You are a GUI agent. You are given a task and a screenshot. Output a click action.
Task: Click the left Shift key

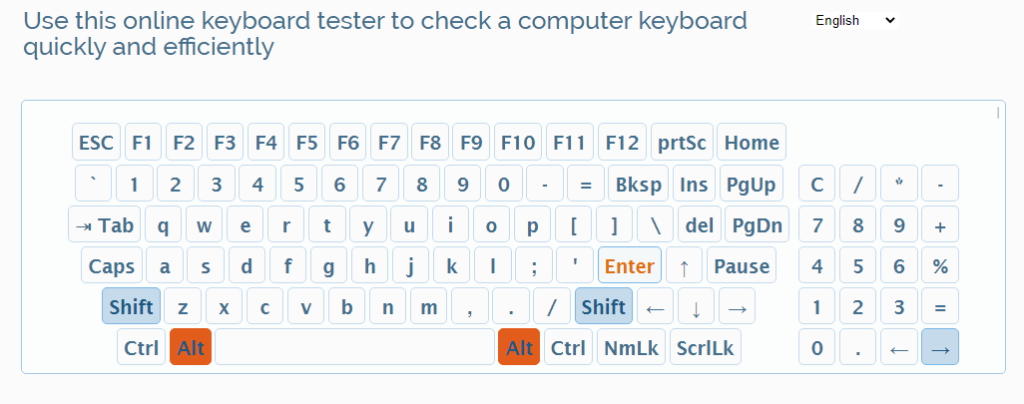coord(131,307)
